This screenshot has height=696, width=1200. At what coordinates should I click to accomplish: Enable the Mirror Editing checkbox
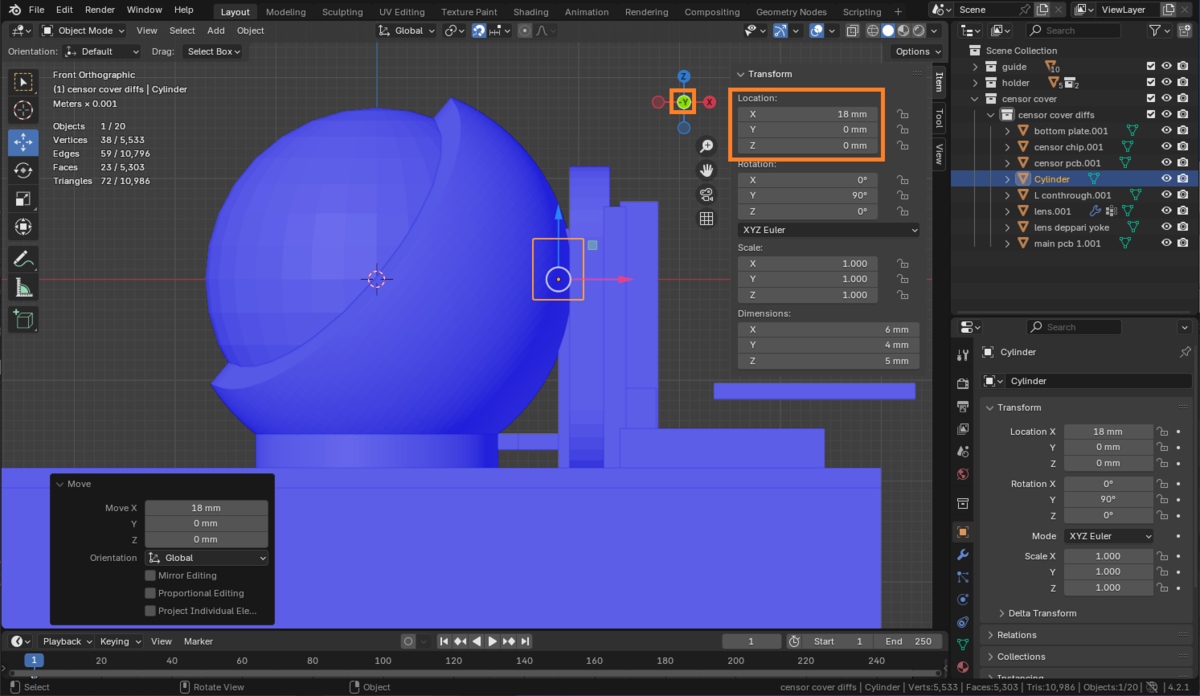pyautogui.click(x=150, y=576)
